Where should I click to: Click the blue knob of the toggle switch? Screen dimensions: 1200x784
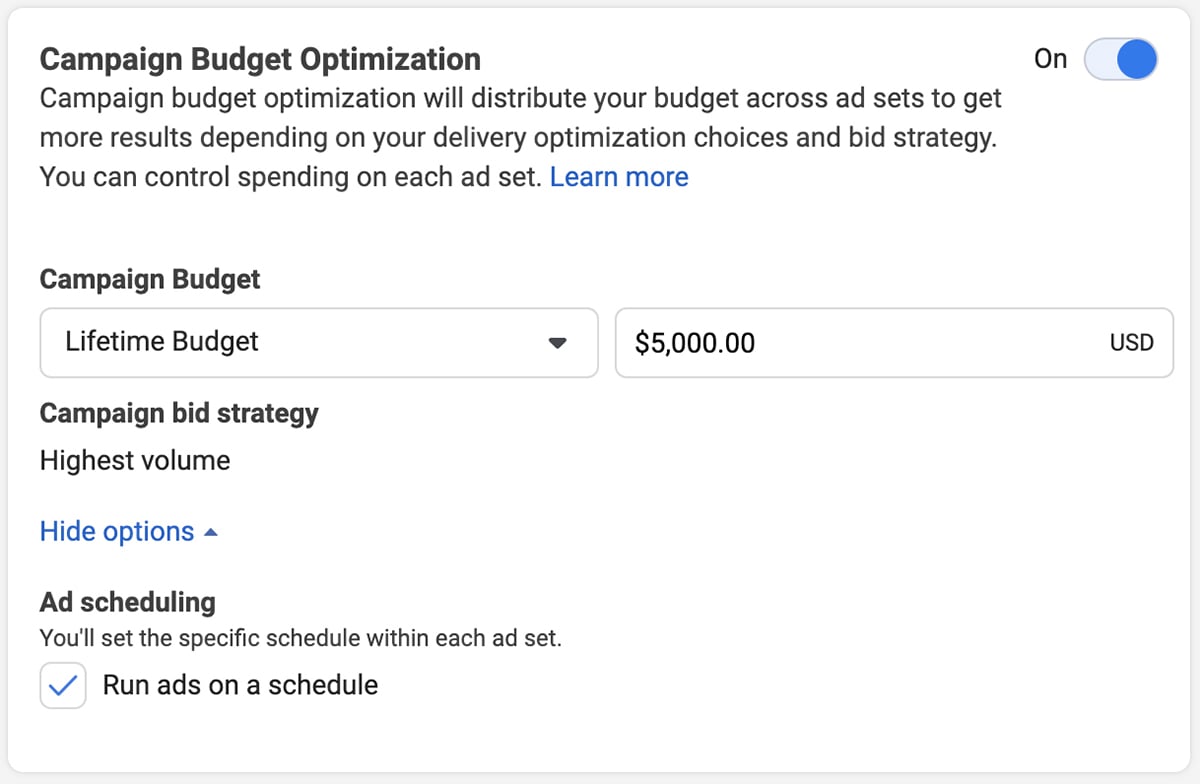tap(1136, 59)
